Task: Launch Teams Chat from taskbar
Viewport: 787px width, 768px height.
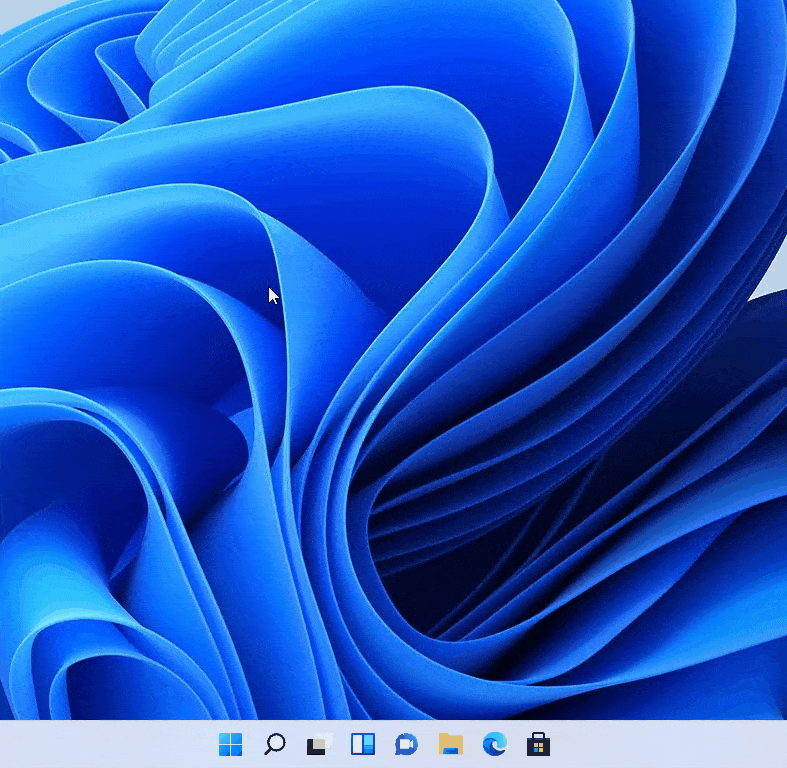Action: [406, 744]
